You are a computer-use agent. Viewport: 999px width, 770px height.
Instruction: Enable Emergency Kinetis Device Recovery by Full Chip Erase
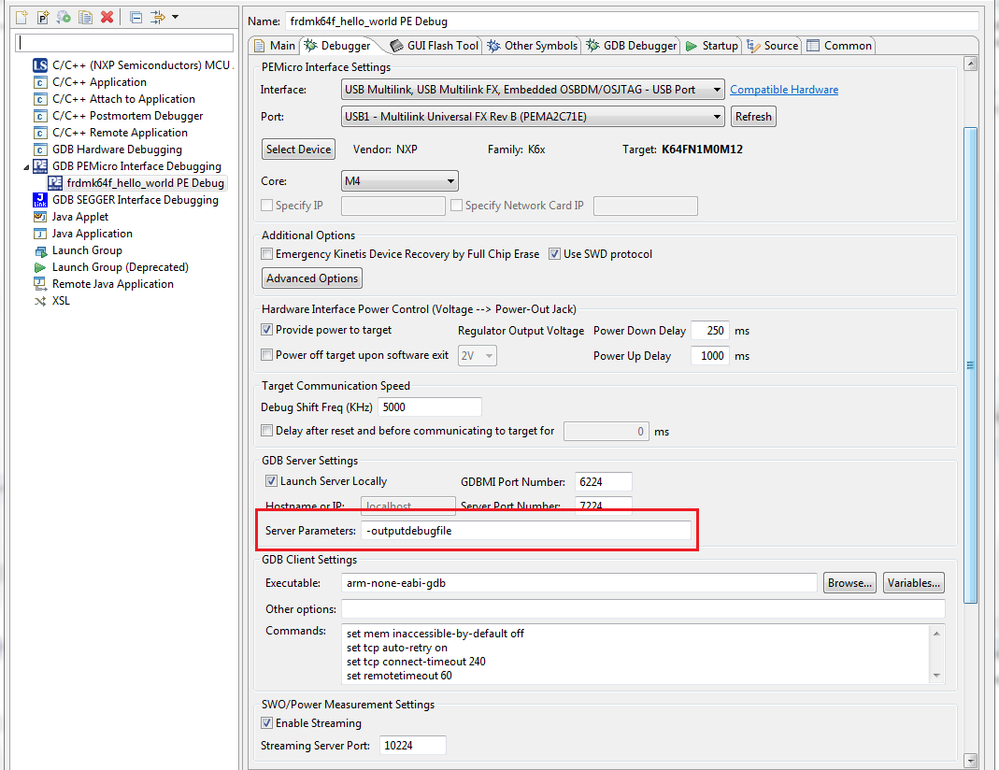click(x=266, y=254)
